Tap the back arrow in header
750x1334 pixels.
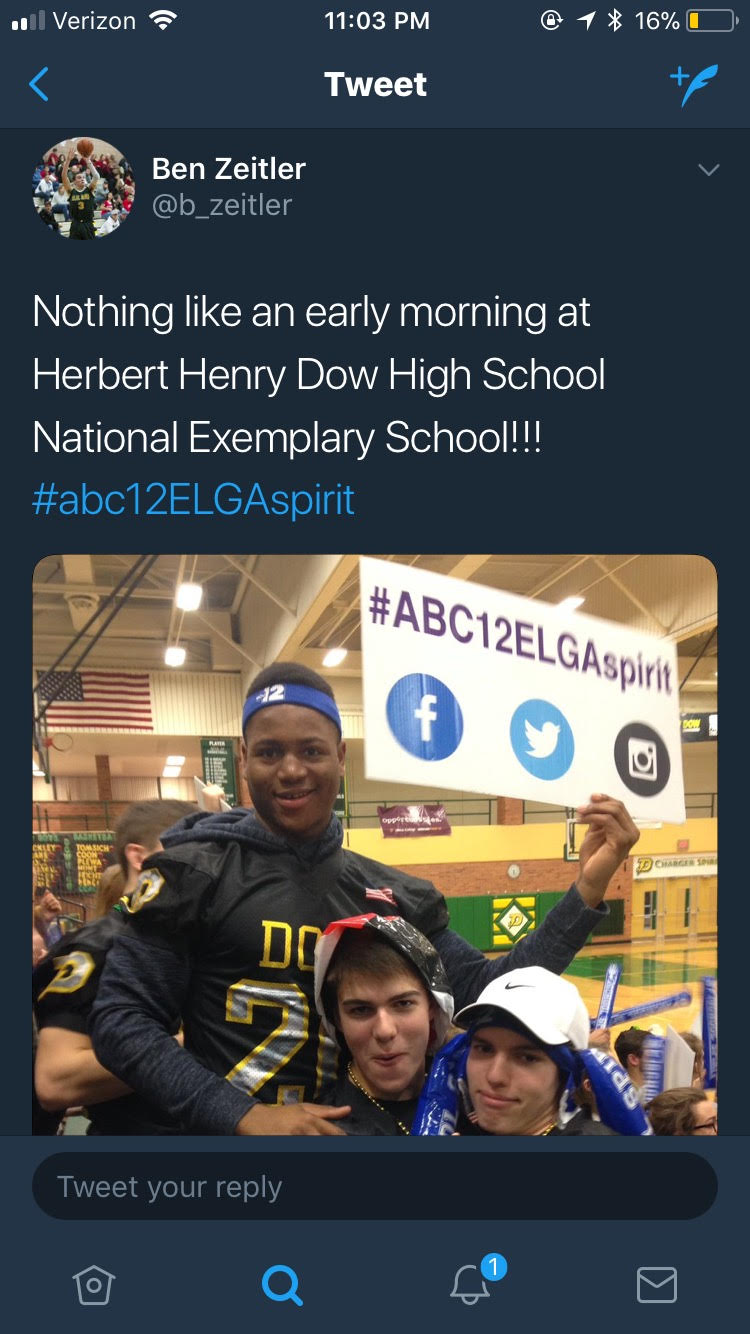click(x=39, y=85)
